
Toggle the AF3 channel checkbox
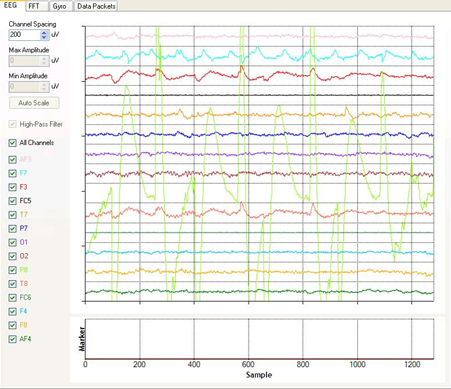click(x=12, y=160)
